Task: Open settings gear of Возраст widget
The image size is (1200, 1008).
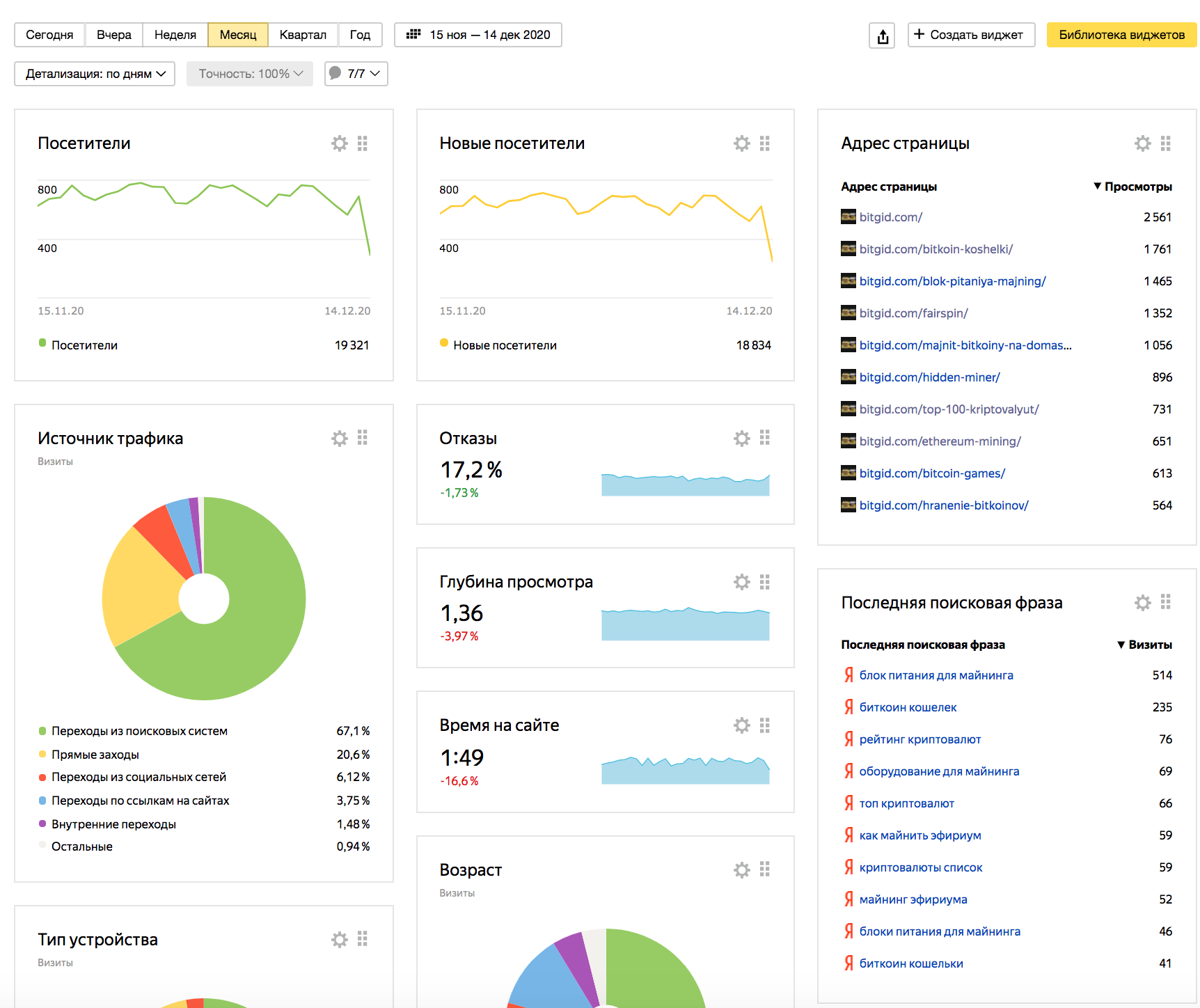Action: [741, 869]
